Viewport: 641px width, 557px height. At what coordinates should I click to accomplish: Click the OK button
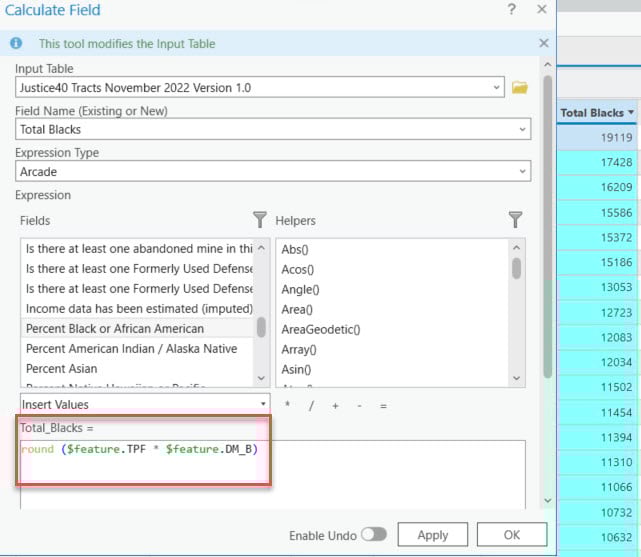(512, 535)
